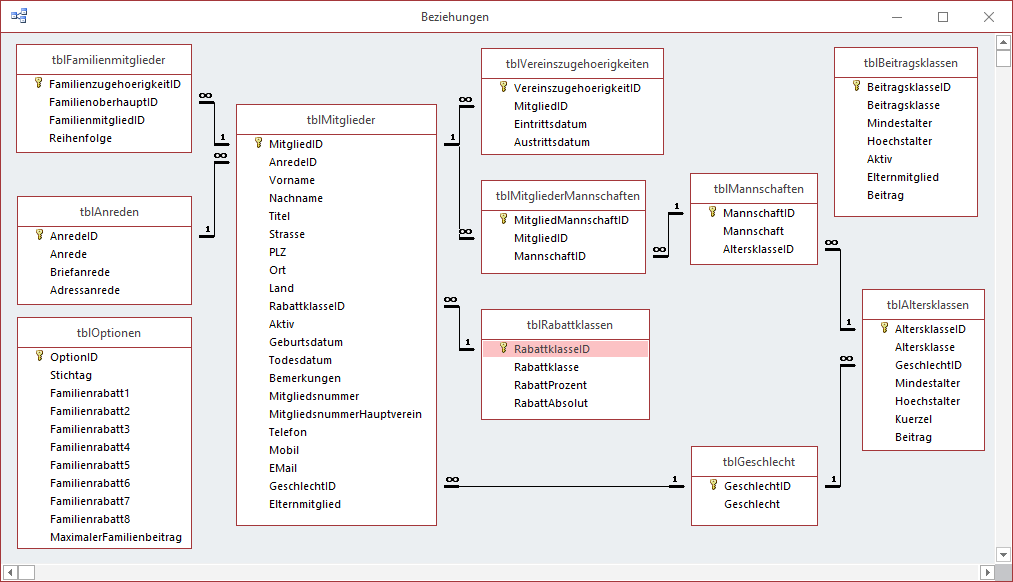Select the tblMannschaften table header
The image size is (1013, 582).
pos(754,189)
